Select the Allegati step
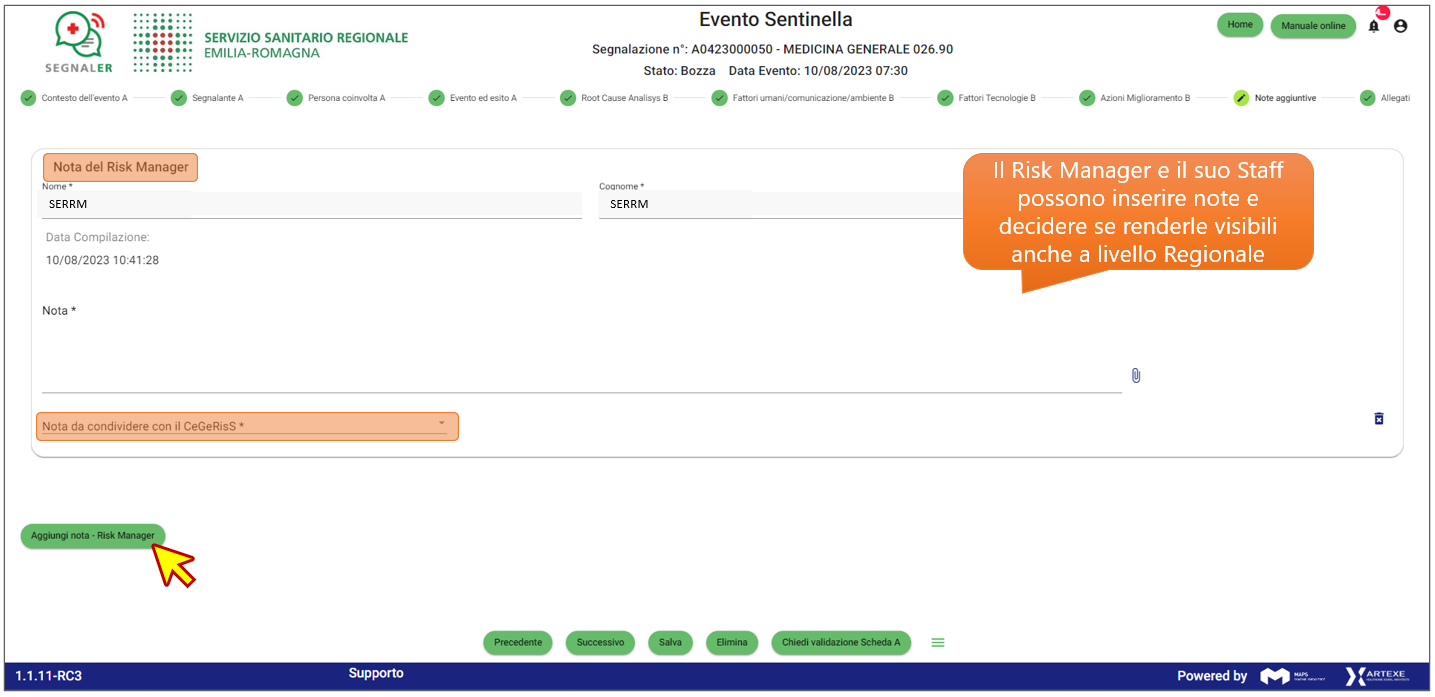 1394,98
